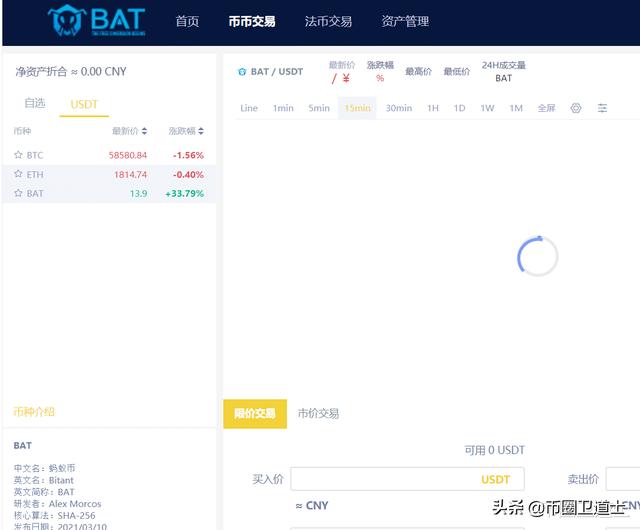Open the 首页 home menu
Image resolution: width=640 pixels, height=530 pixels.
(187, 21)
